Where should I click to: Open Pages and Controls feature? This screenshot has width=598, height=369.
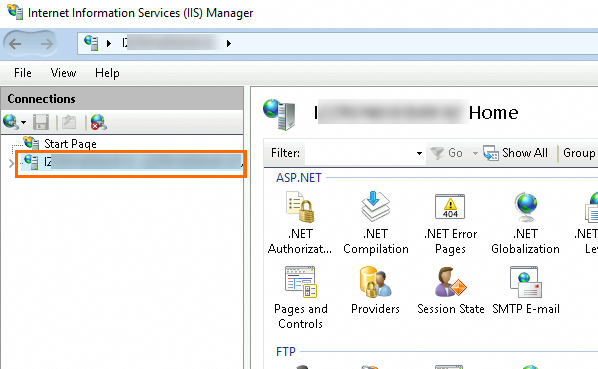[x=301, y=298]
